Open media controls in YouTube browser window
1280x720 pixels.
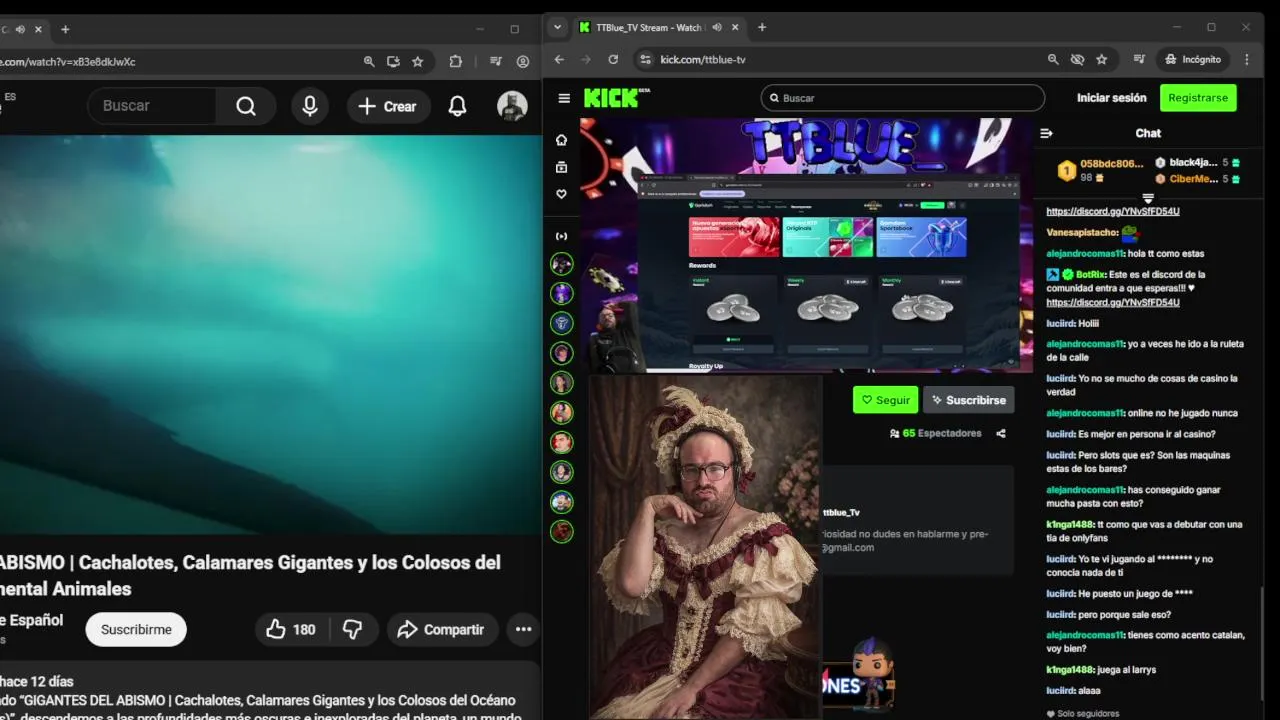496,61
